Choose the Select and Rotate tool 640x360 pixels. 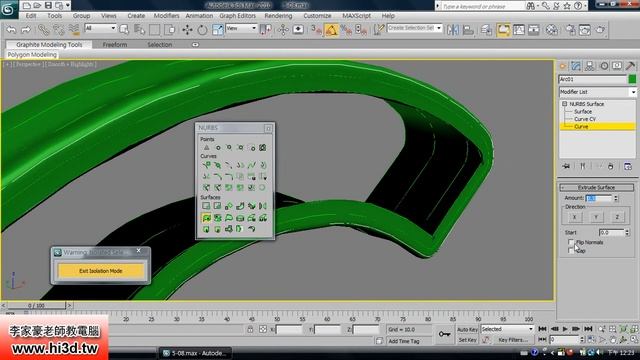(202, 29)
